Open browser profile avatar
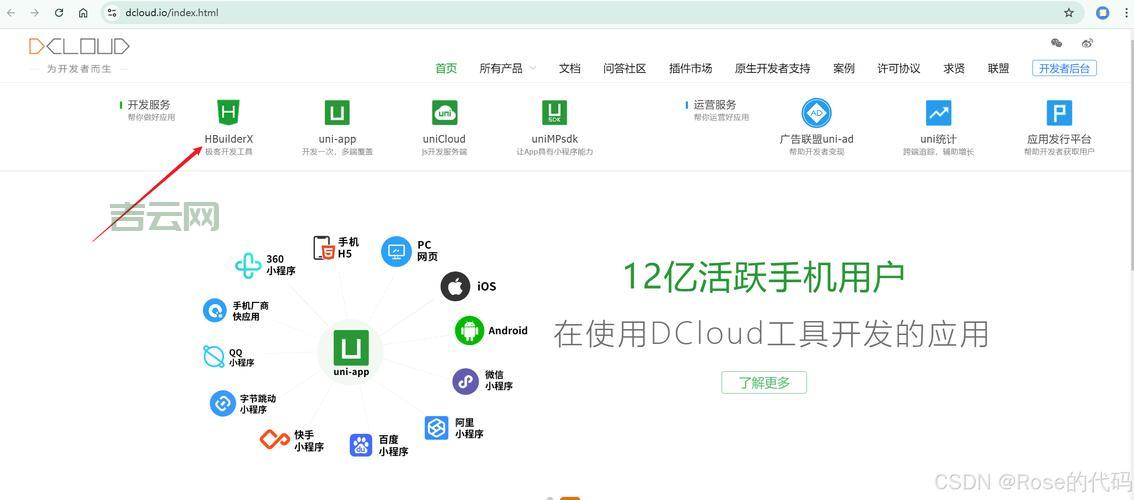This screenshot has width=1134, height=500. coord(1103,13)
